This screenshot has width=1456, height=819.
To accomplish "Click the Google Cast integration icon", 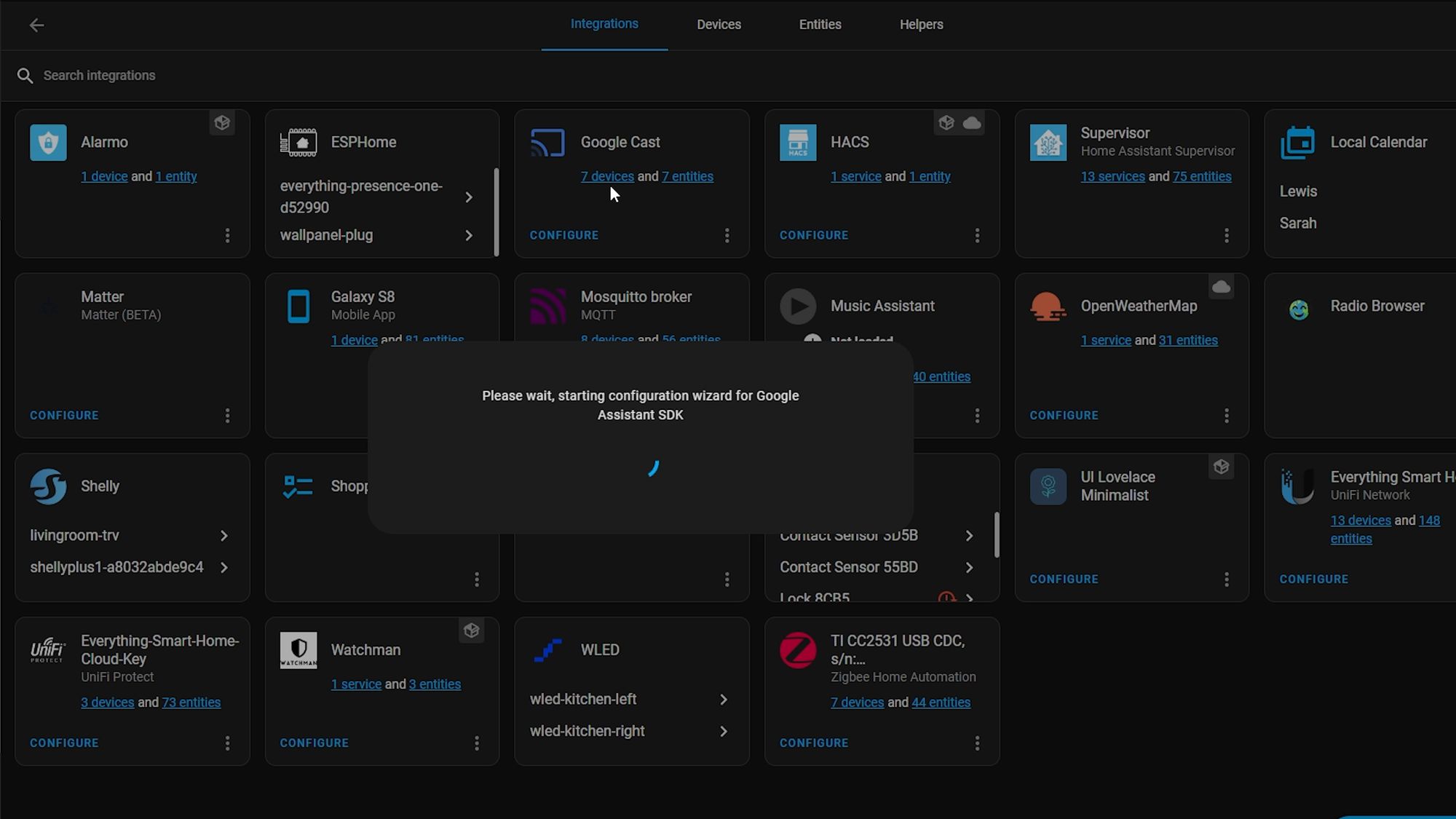I will pyautogui.click(x=548, y=142).
